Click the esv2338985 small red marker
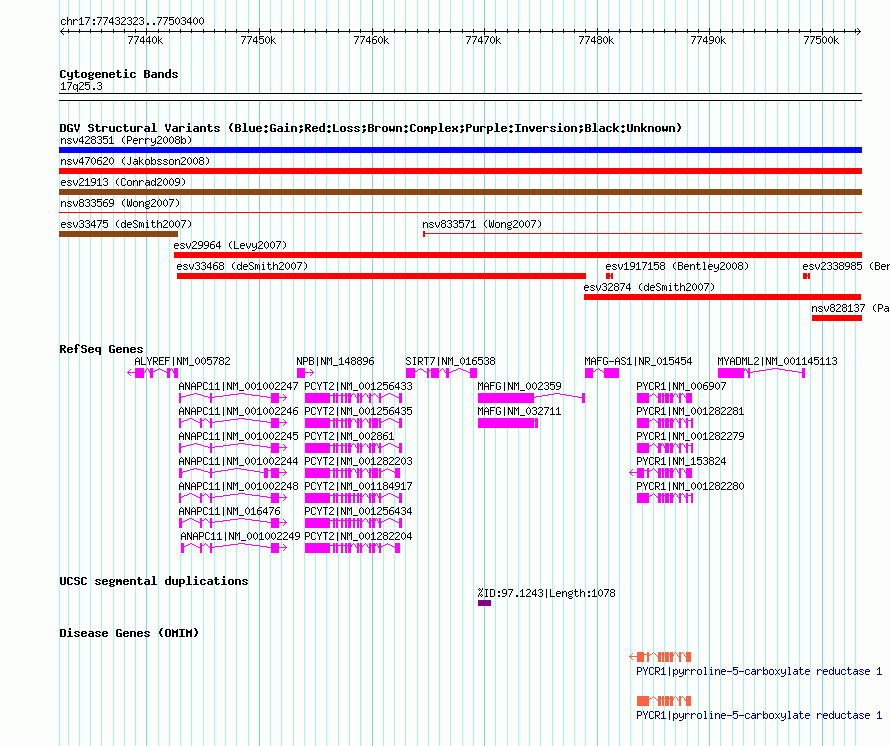The height and width of the screenshot is (746, 890). point(806,276)
